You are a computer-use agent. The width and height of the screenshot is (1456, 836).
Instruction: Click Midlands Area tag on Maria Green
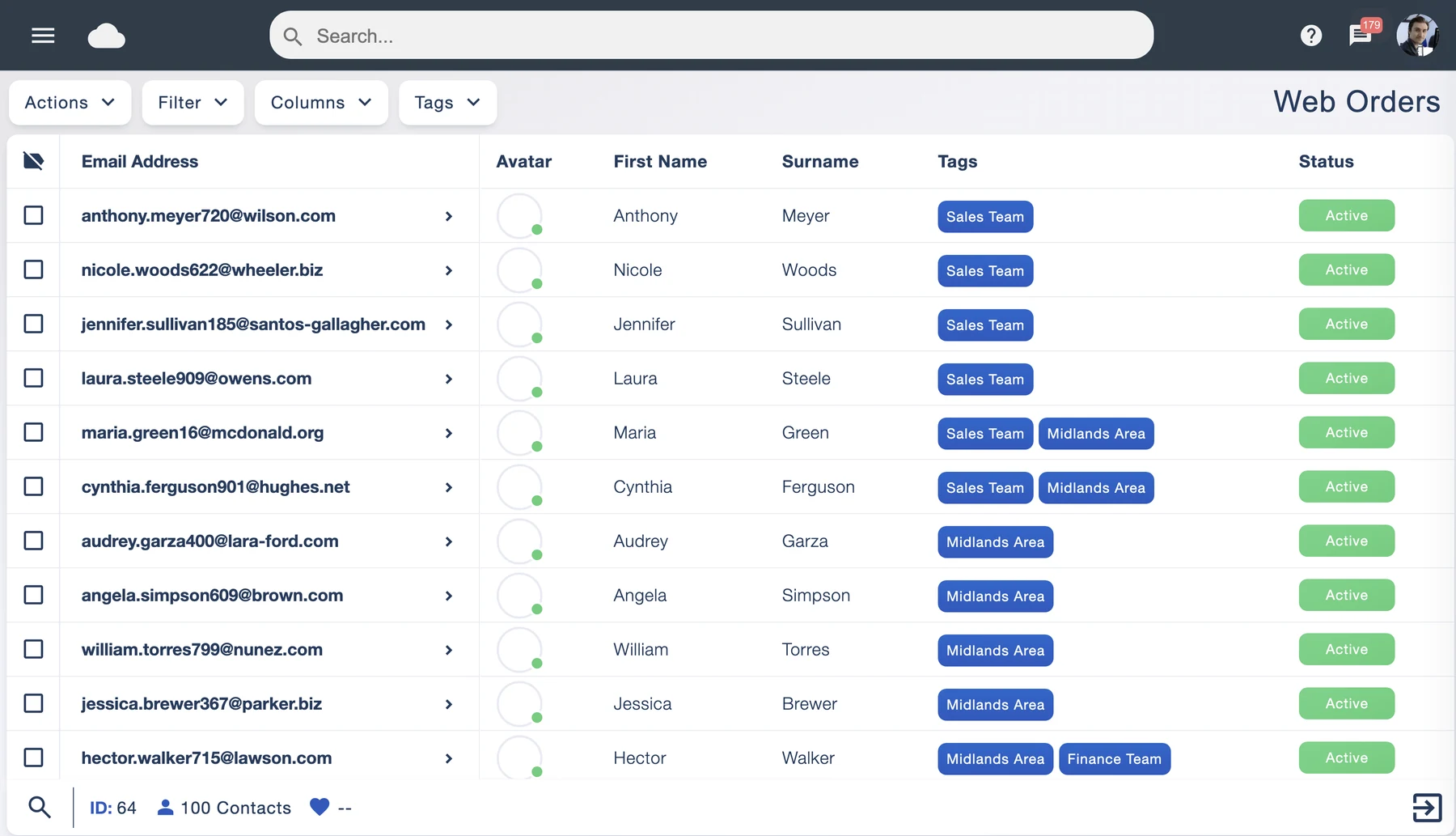tap(1096, 433)
